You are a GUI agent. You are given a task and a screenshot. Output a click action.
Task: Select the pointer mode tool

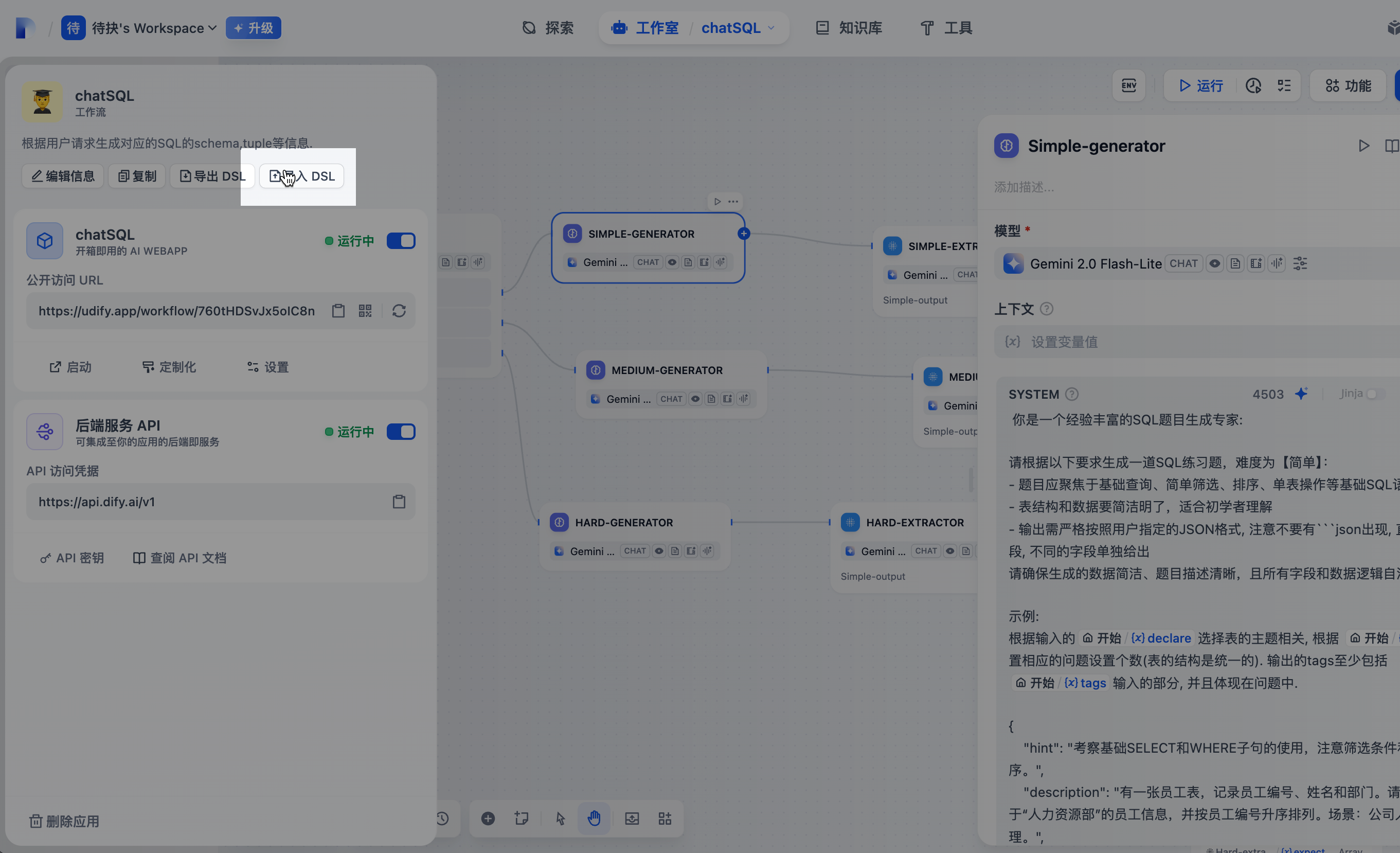(x=560, y=819)
